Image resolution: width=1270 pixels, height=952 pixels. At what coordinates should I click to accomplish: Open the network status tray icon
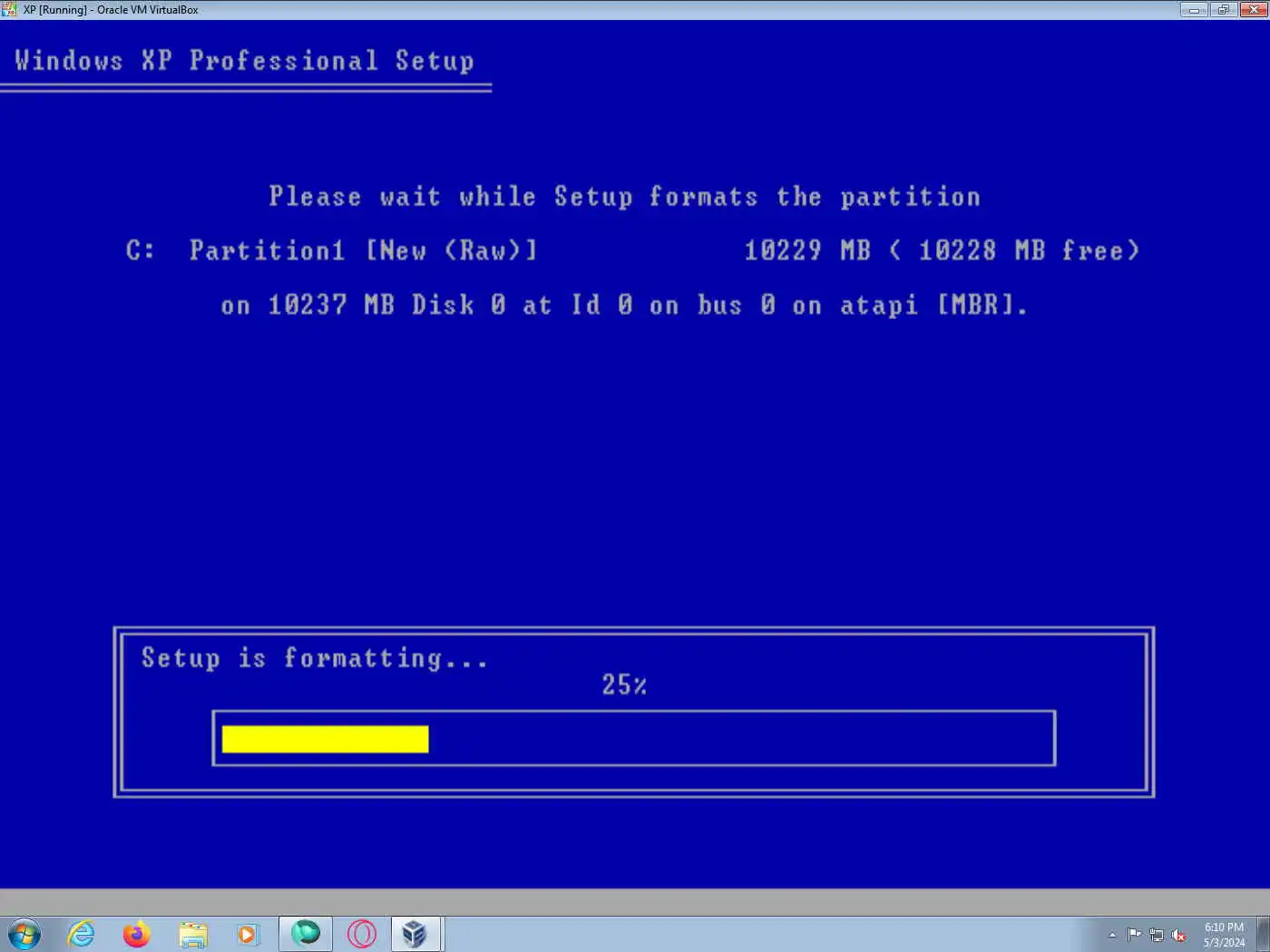(x=1157, y=935)
